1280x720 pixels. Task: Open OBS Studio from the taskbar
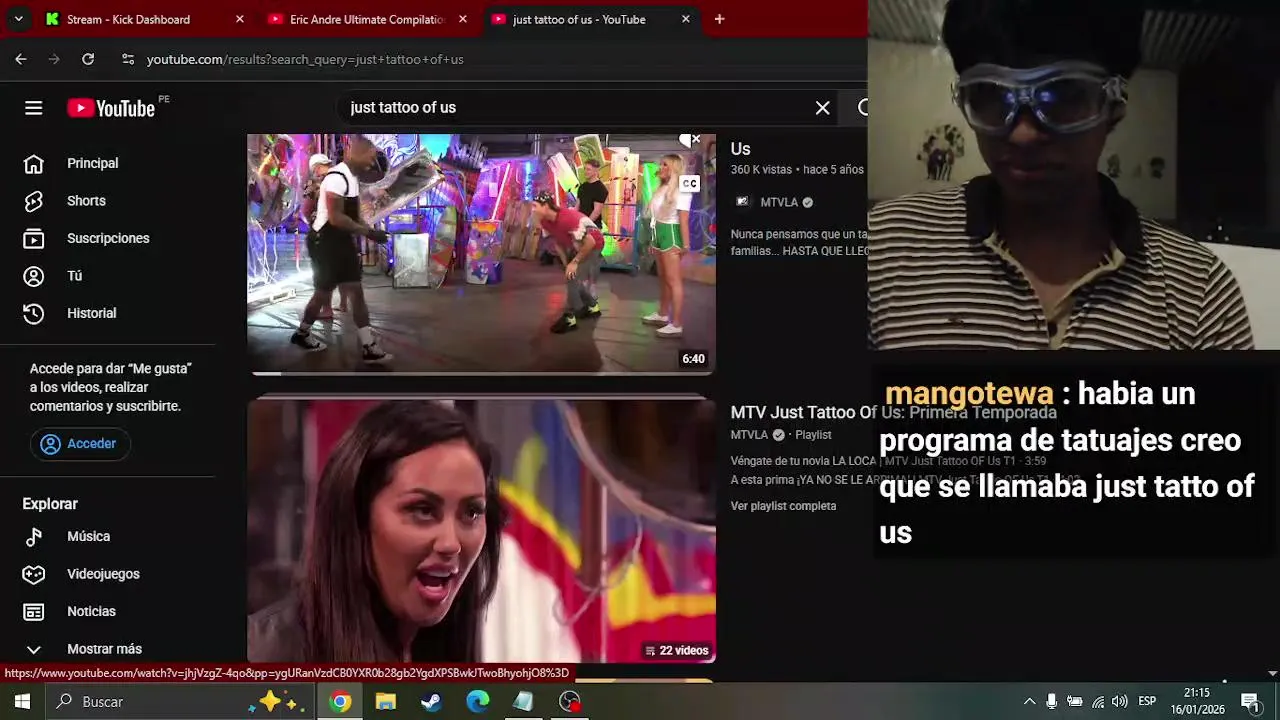569,702
